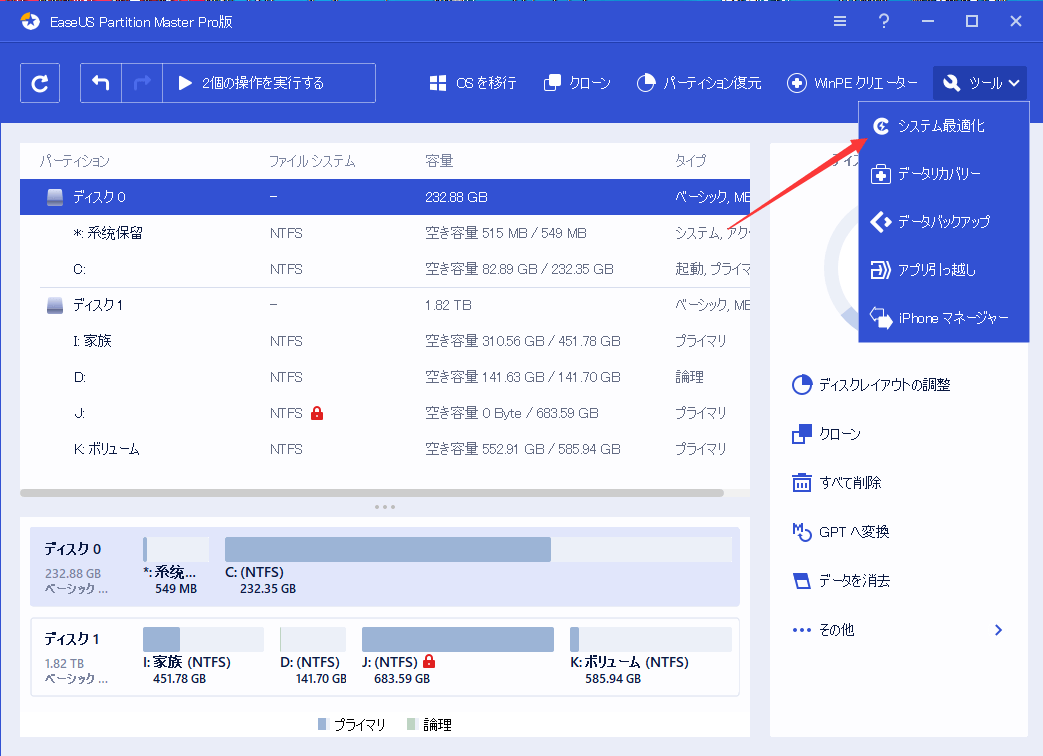This screenshot has width=1043, height=756.
Task: Select データバックアップ menu entry
Action: (944, 221)
